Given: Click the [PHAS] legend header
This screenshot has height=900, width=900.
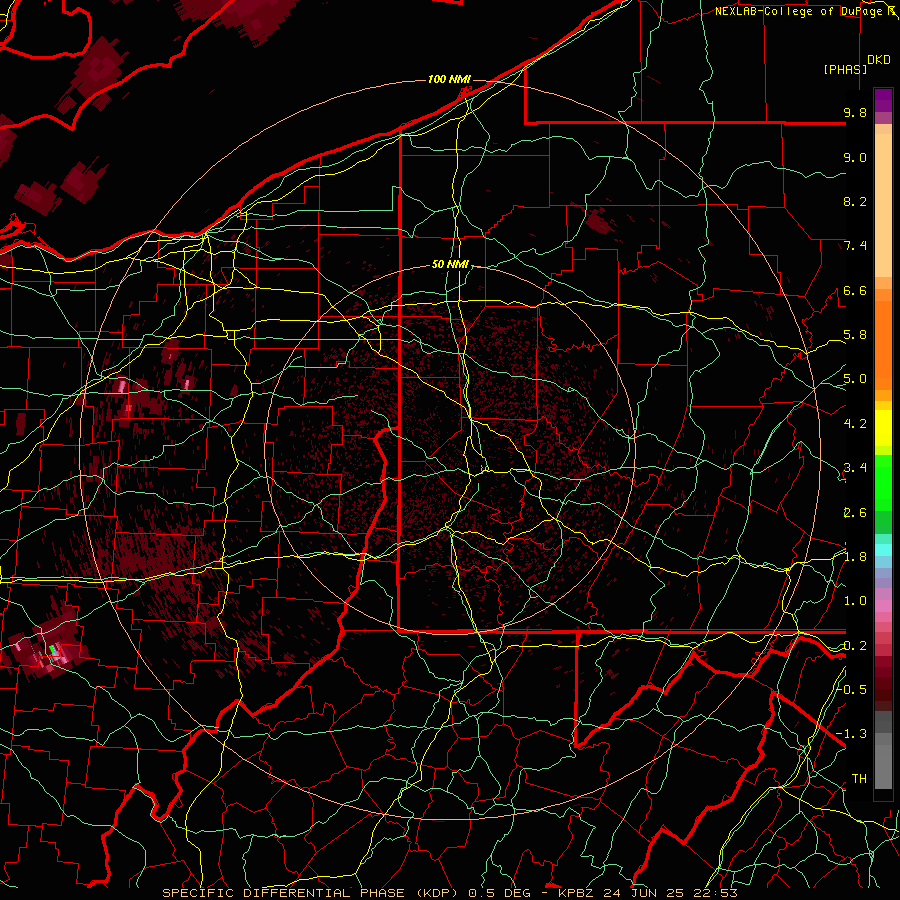Looking at the screenshot, I should 845,69.
